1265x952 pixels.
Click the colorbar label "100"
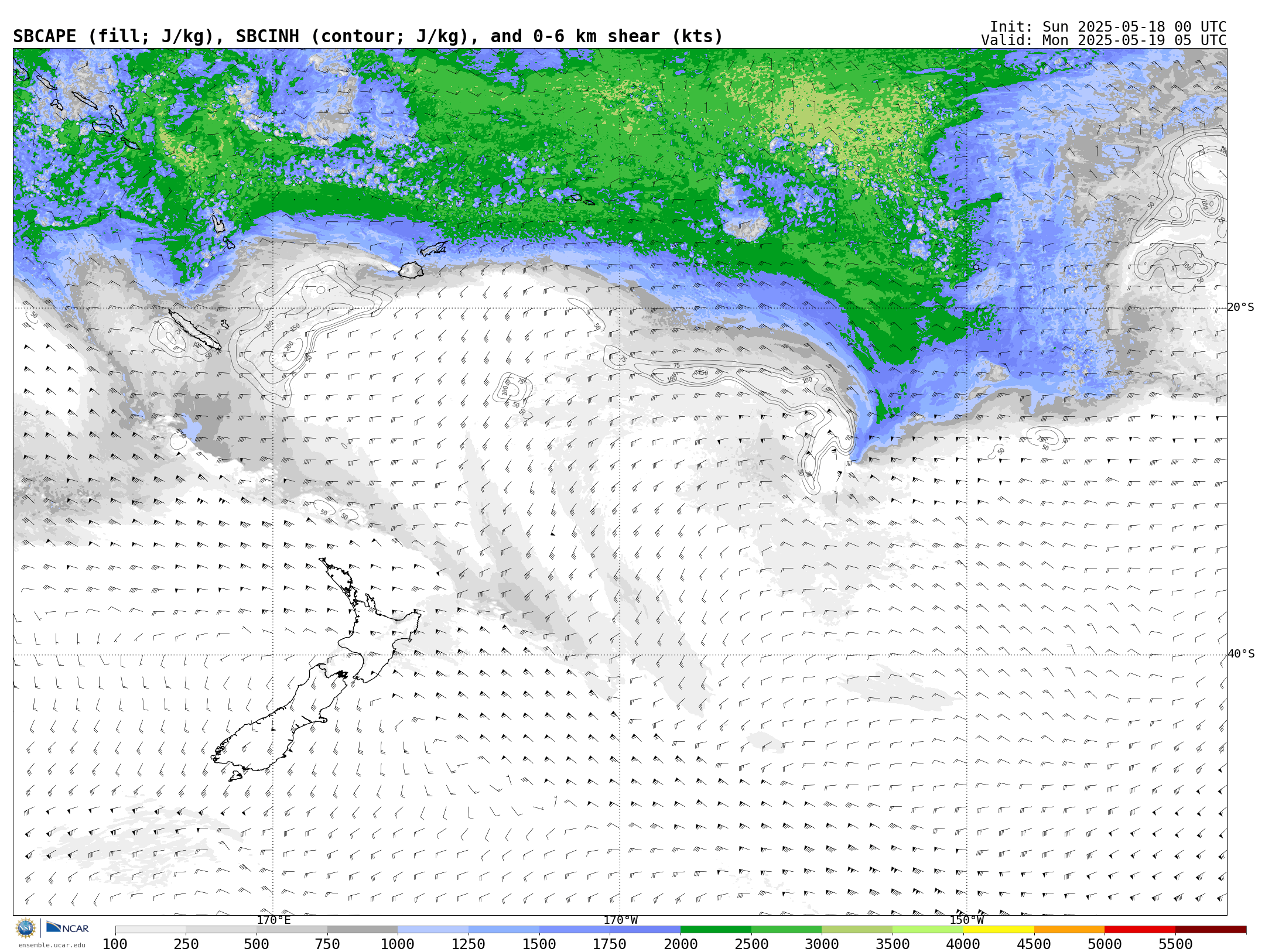(115, 944)
